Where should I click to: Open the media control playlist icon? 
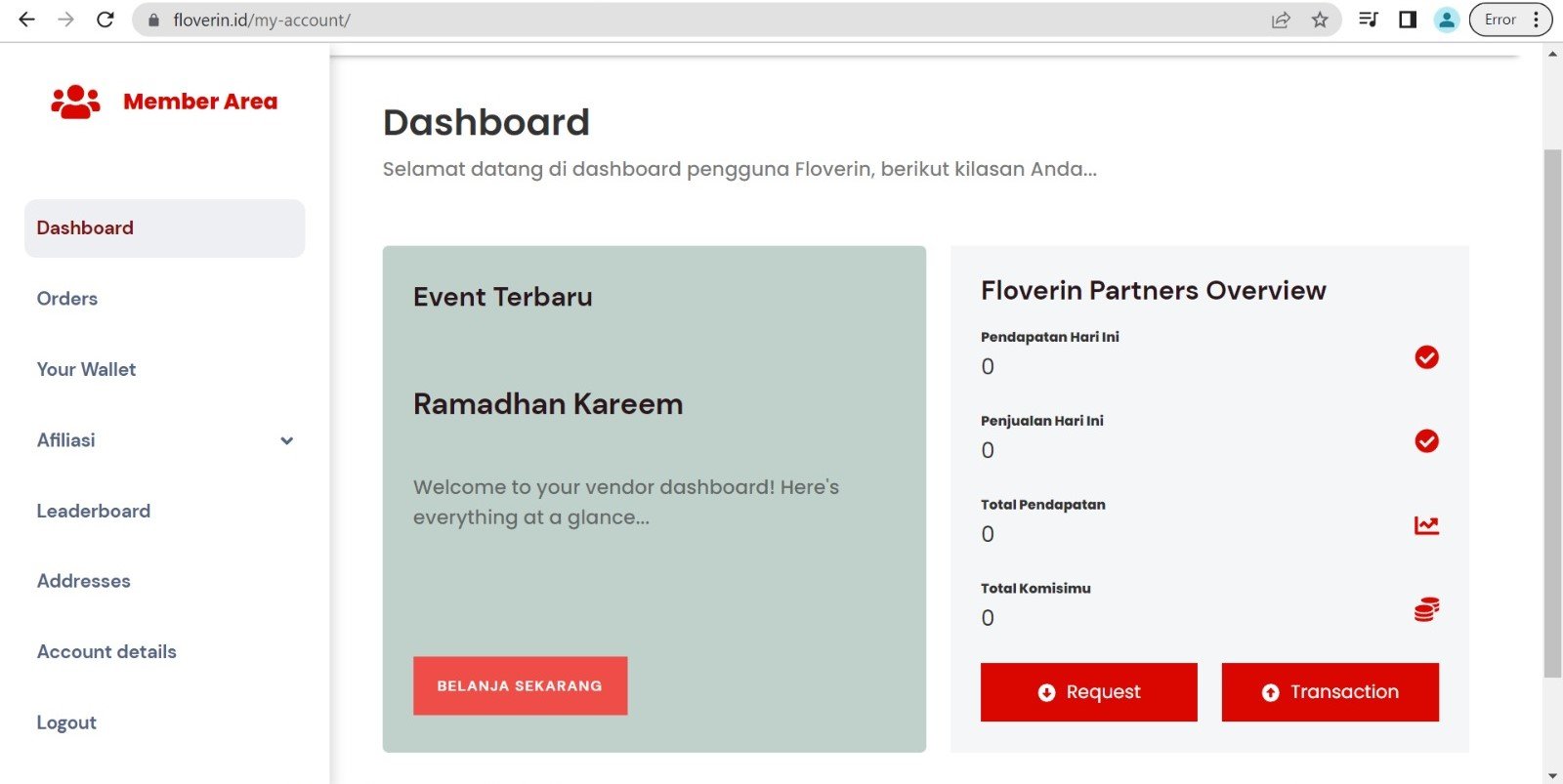coord(1369,20)
